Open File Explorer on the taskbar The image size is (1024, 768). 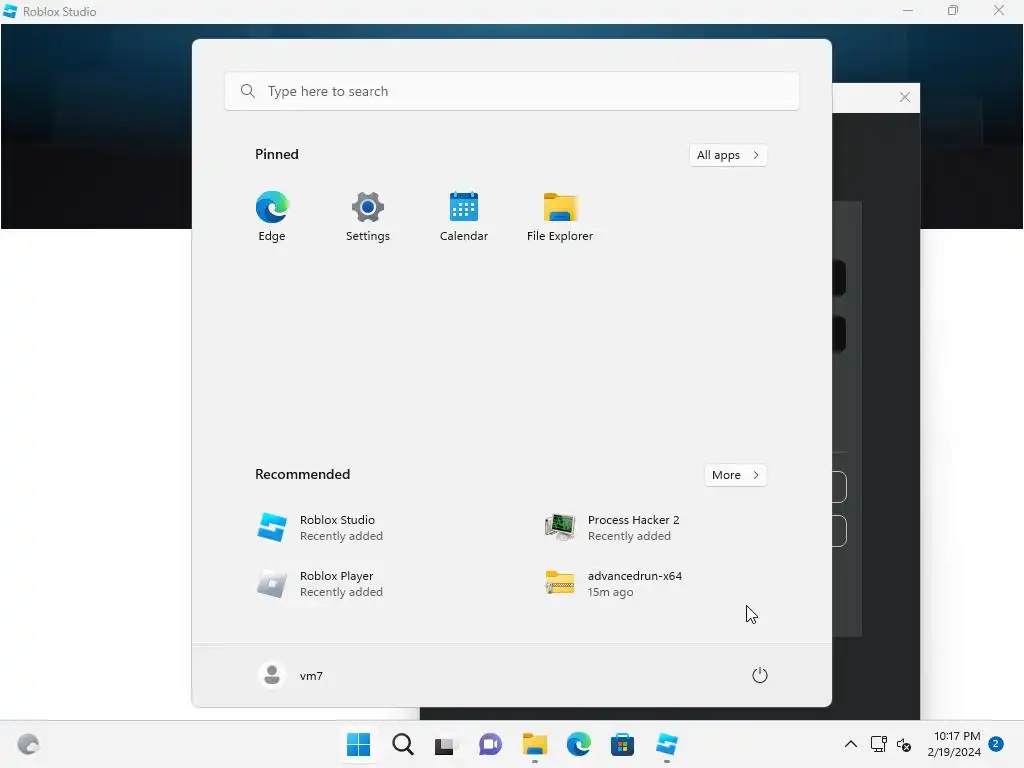point(535,744)
